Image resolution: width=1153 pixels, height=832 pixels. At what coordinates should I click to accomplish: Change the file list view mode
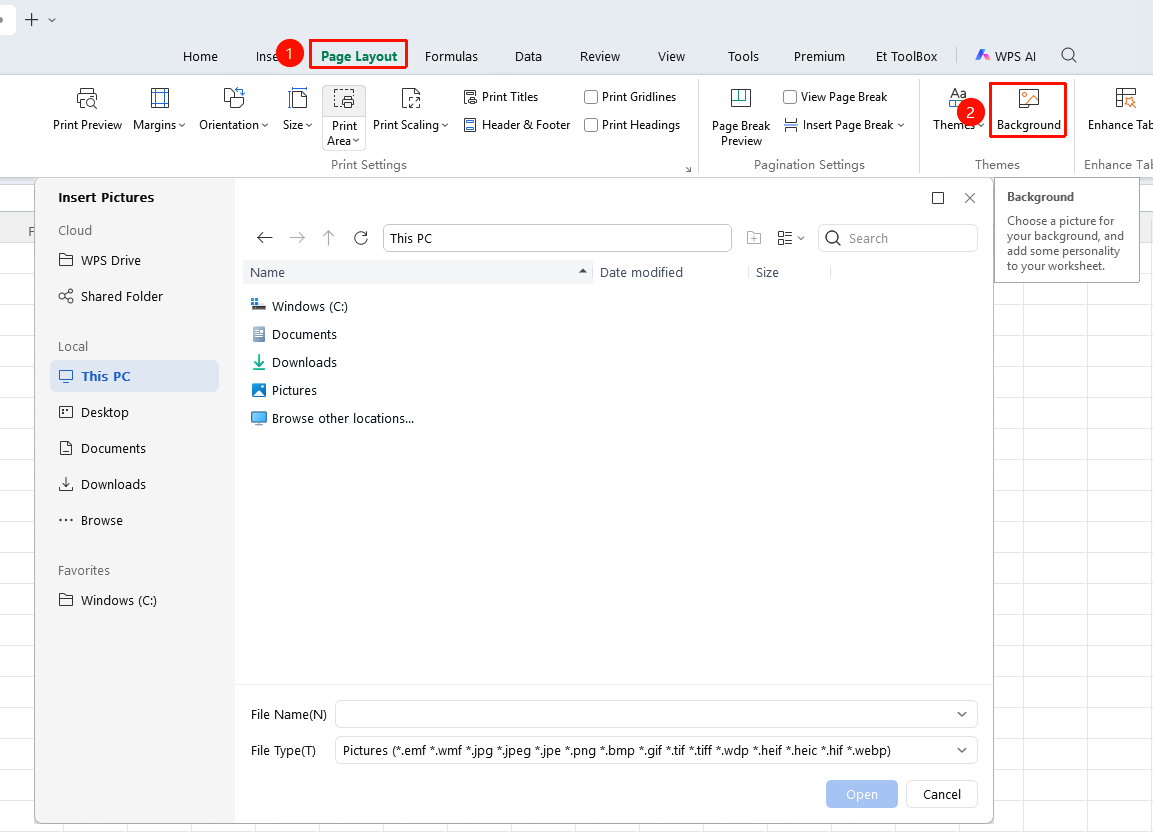click(790, 238)
